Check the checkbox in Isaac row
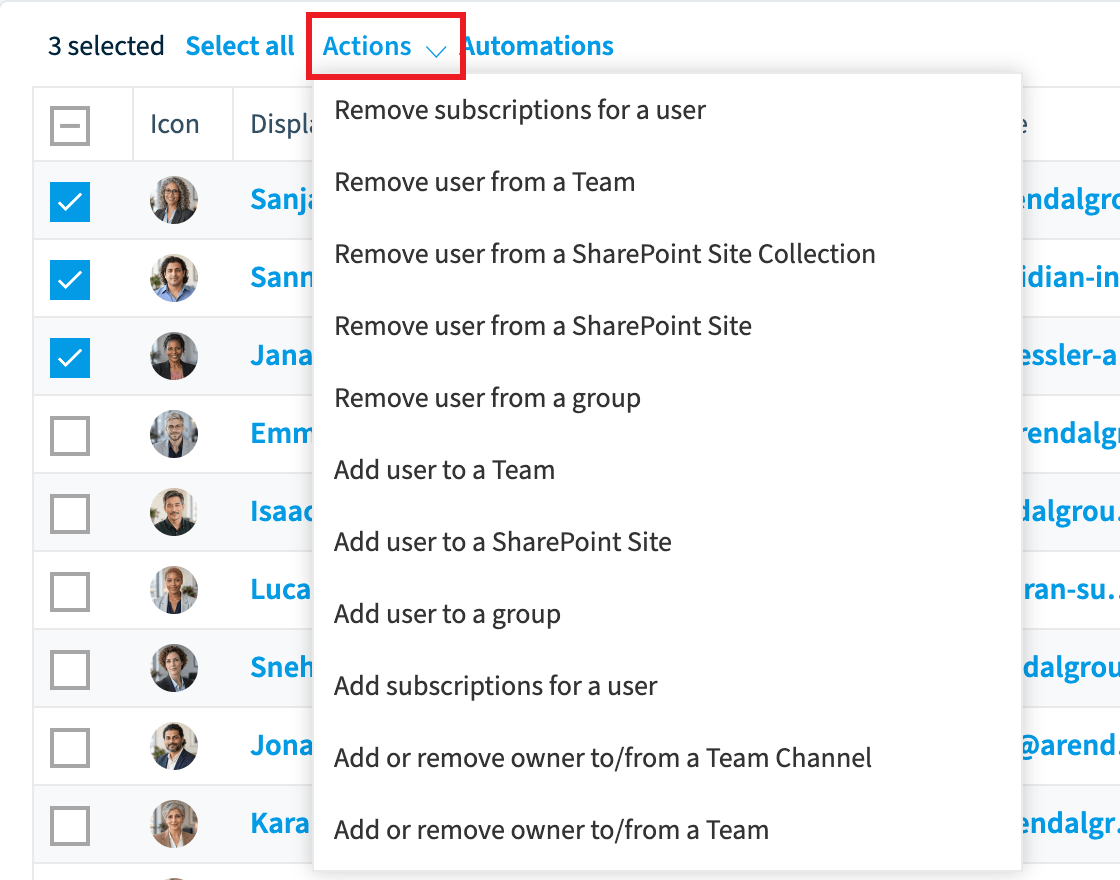Image resolution: width=1120 pixels, height=880 pixels. pos(70,514)
